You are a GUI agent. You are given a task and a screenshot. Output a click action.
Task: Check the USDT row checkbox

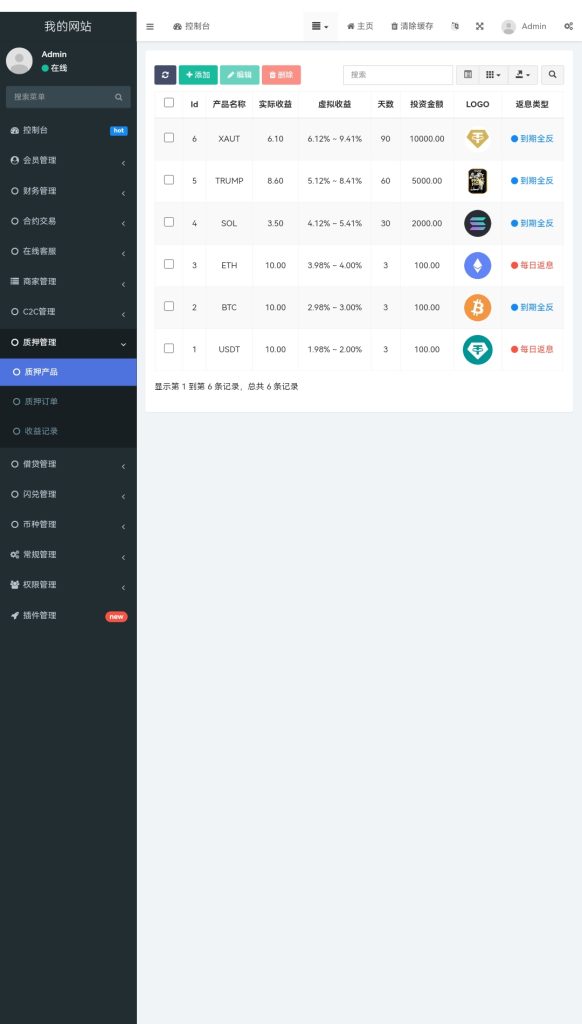[169, 348]
